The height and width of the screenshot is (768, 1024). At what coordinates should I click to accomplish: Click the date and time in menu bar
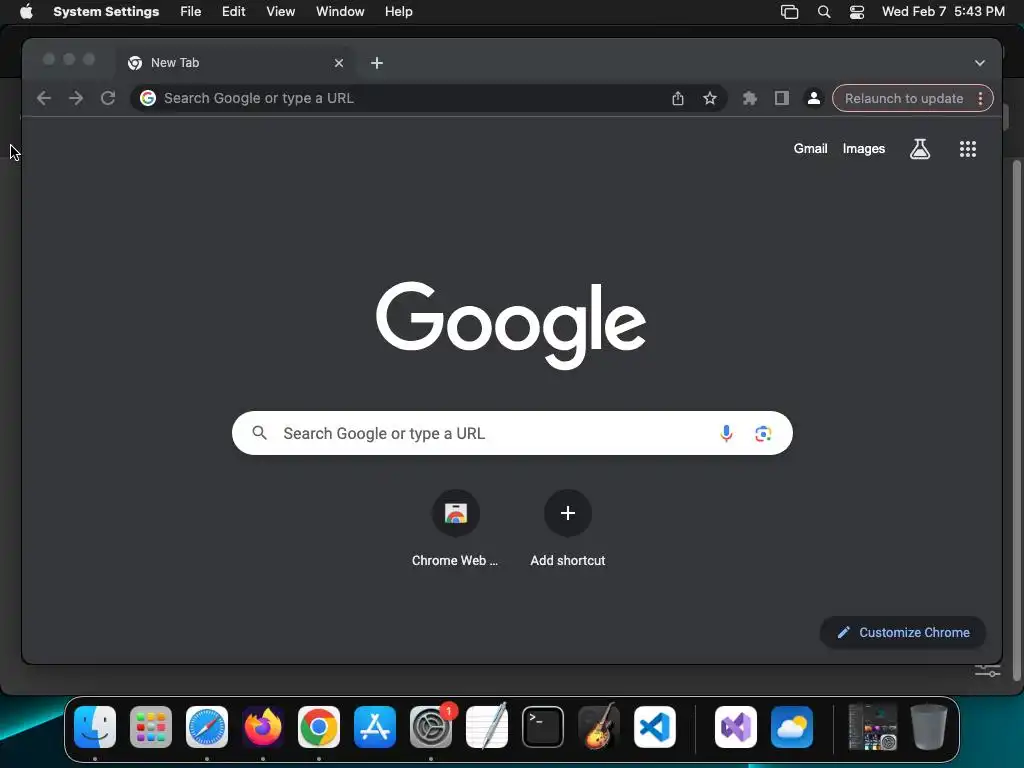coord(943,12)
